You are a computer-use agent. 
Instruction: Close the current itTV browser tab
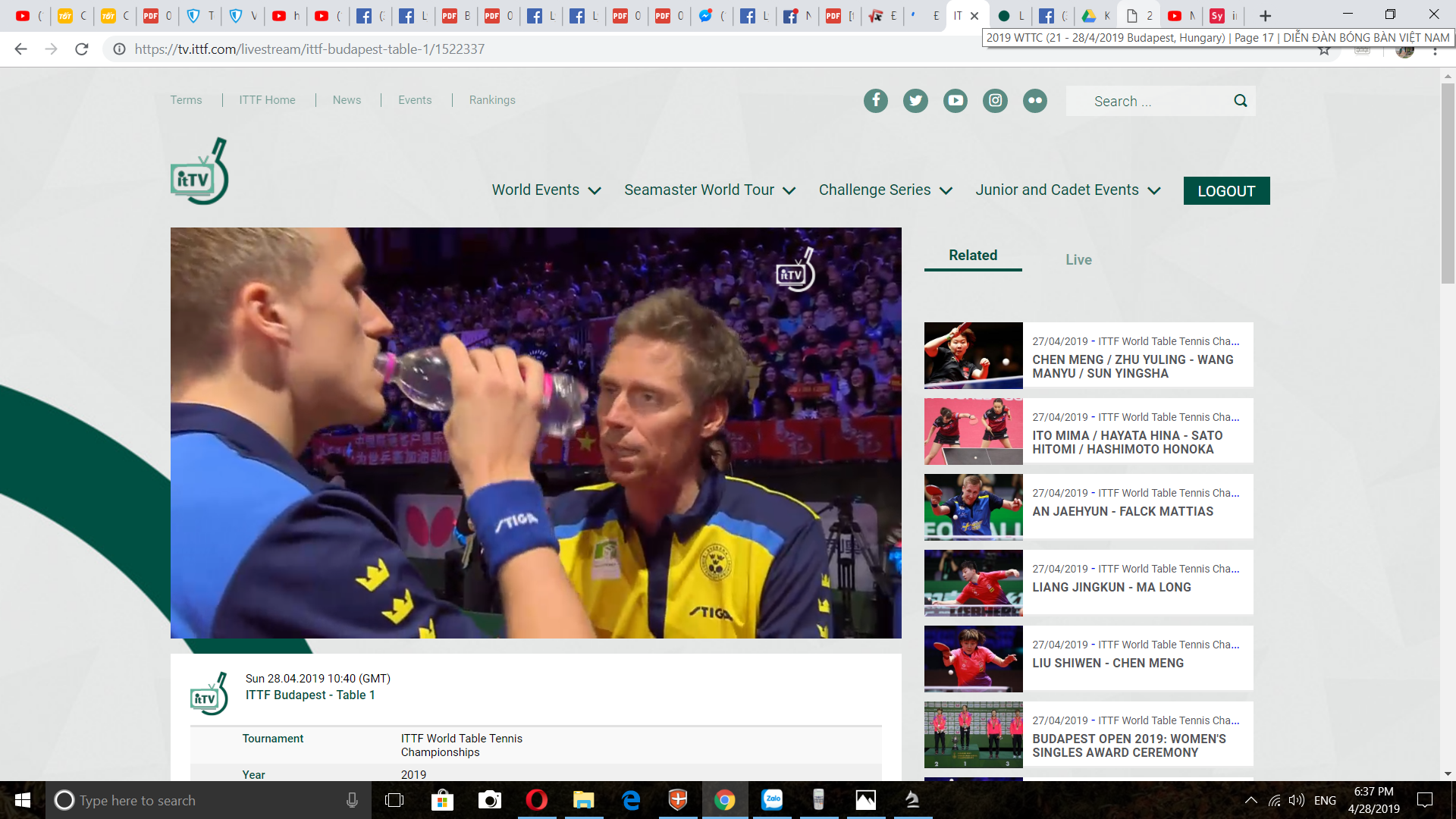974,16
